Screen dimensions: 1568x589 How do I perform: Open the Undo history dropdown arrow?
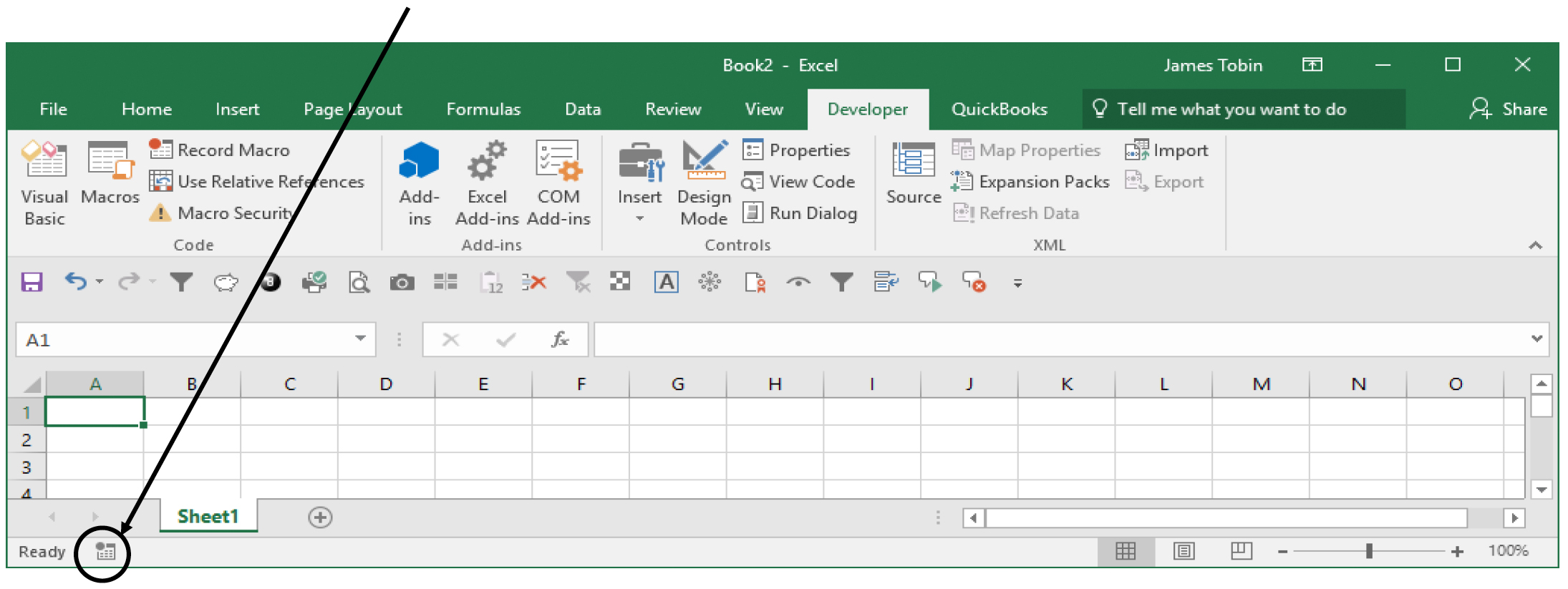[x=99, y=281]
